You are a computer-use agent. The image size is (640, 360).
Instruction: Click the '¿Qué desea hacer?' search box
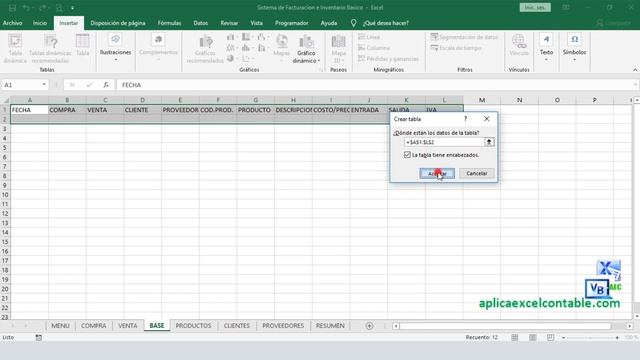point(385,23)
